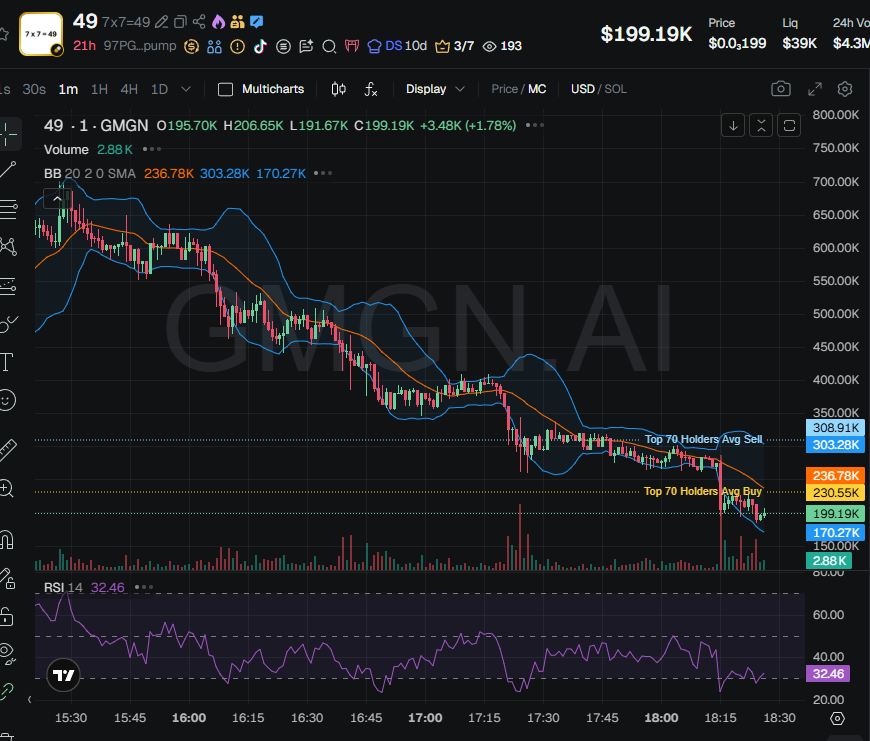Toggle lock all drawings

(6, 616)
